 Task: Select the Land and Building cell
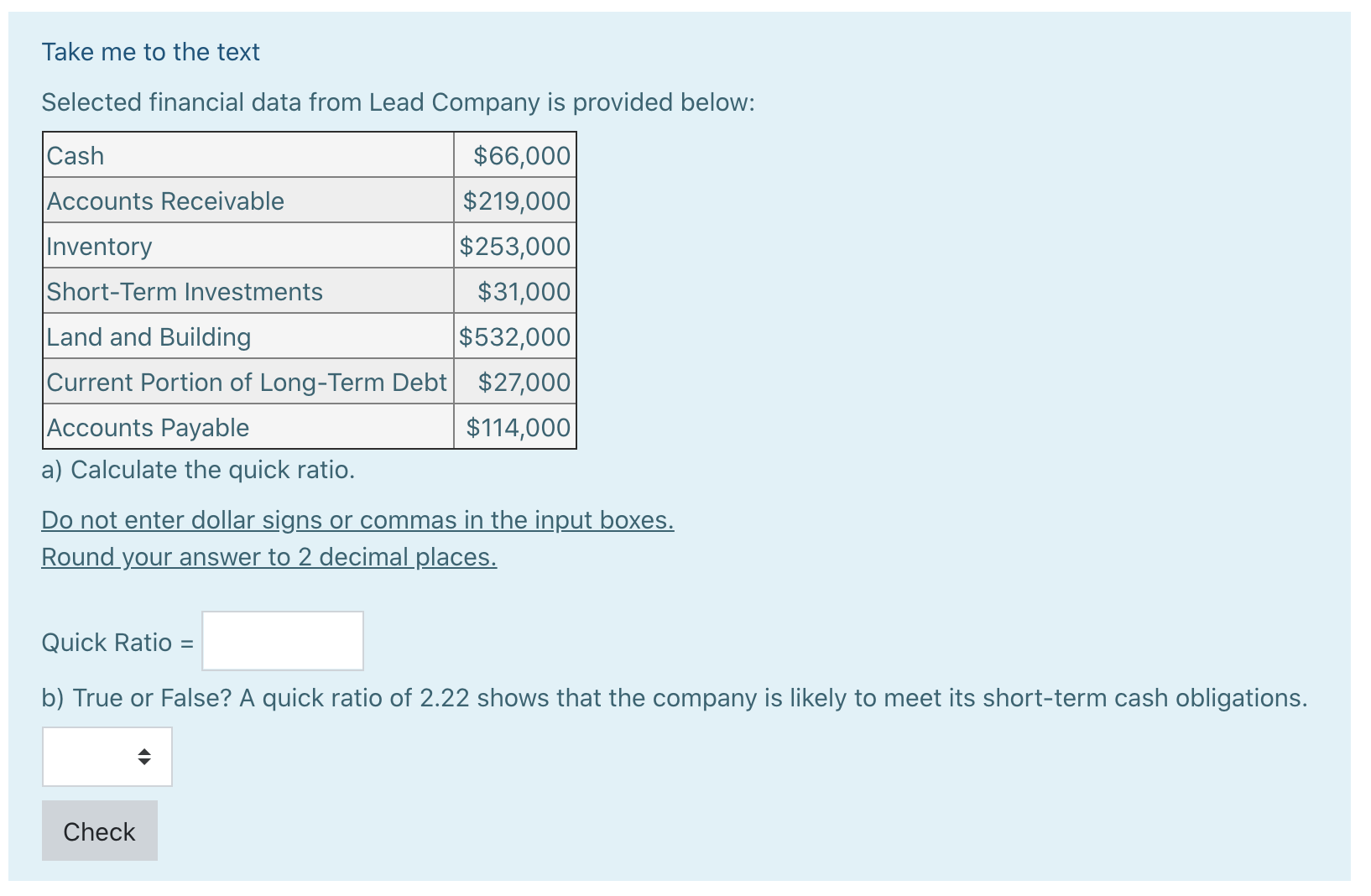149,336
